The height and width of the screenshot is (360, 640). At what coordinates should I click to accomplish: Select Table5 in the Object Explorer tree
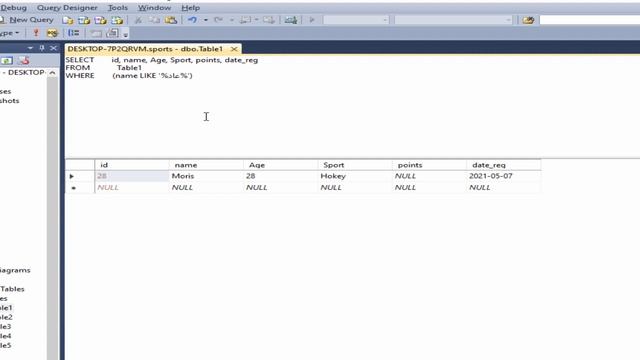6,345
